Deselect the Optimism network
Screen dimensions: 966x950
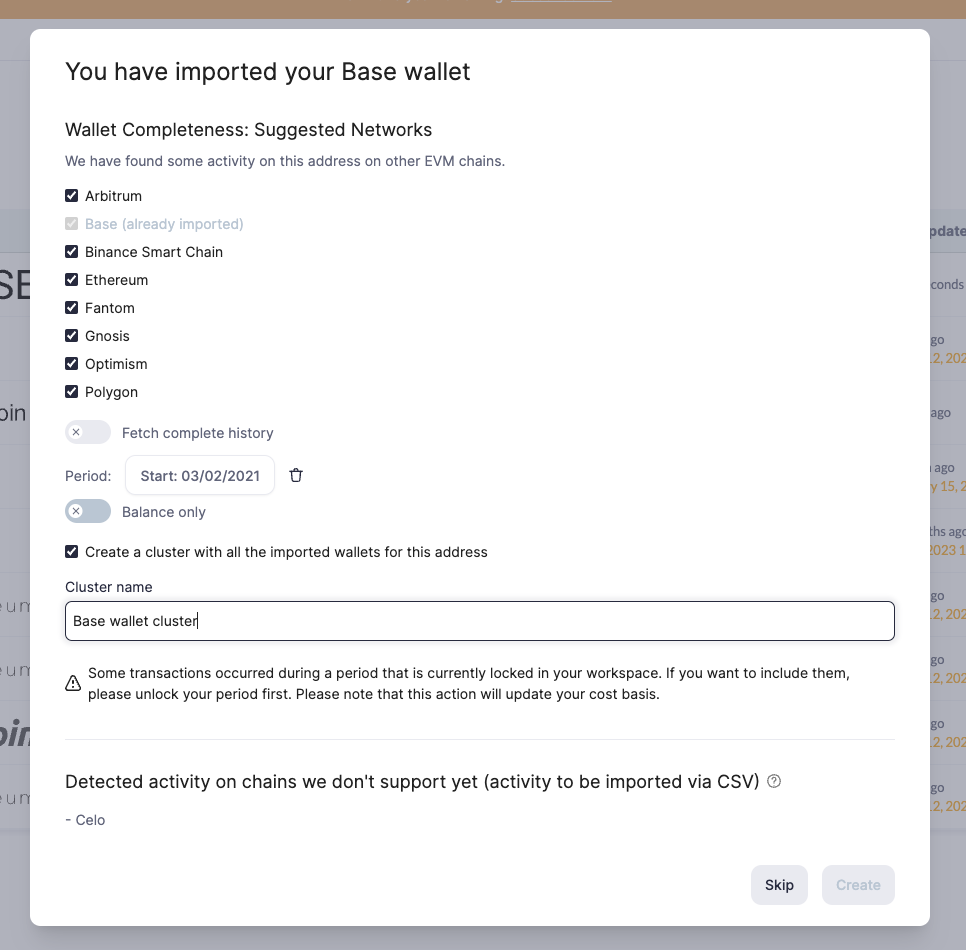coord(71,363)
